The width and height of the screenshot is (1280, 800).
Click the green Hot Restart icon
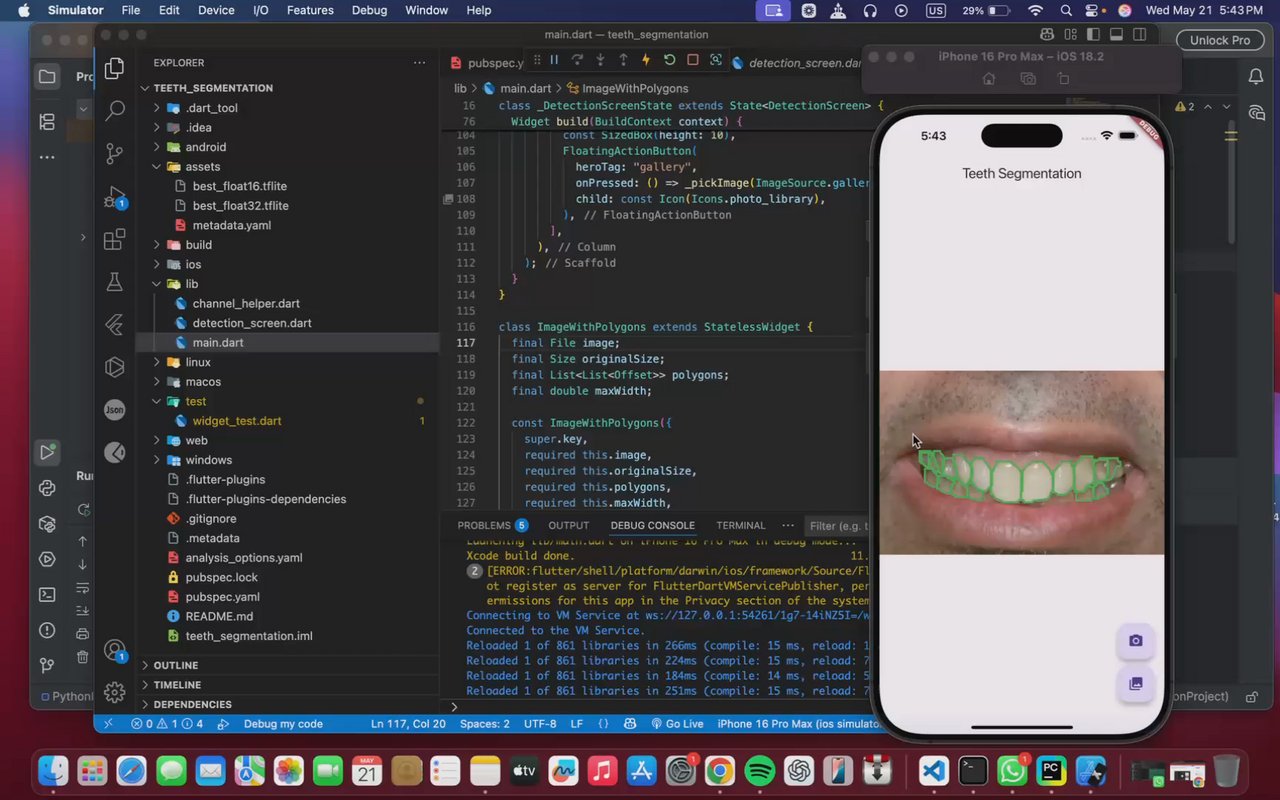pyautogui.click(x=669, y=60)
